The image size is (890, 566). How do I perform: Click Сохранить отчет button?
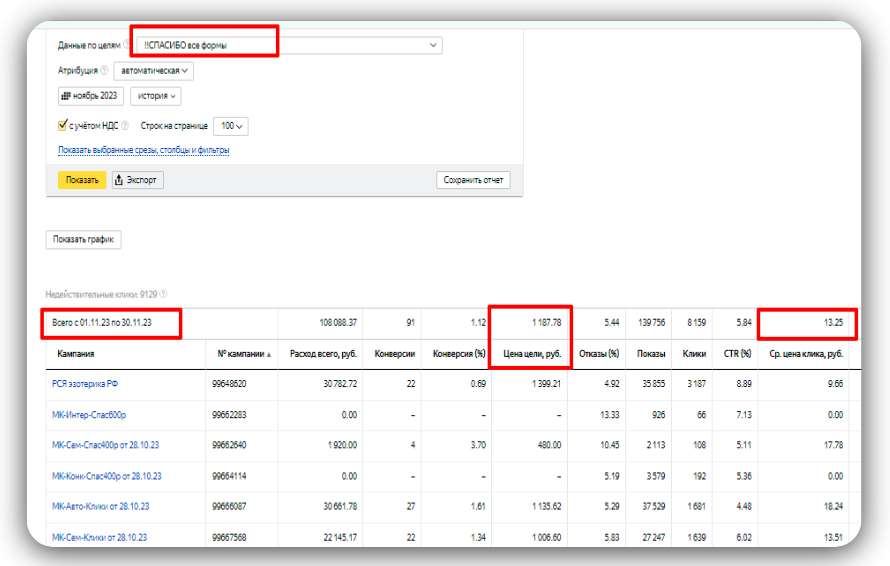[473, 180]
